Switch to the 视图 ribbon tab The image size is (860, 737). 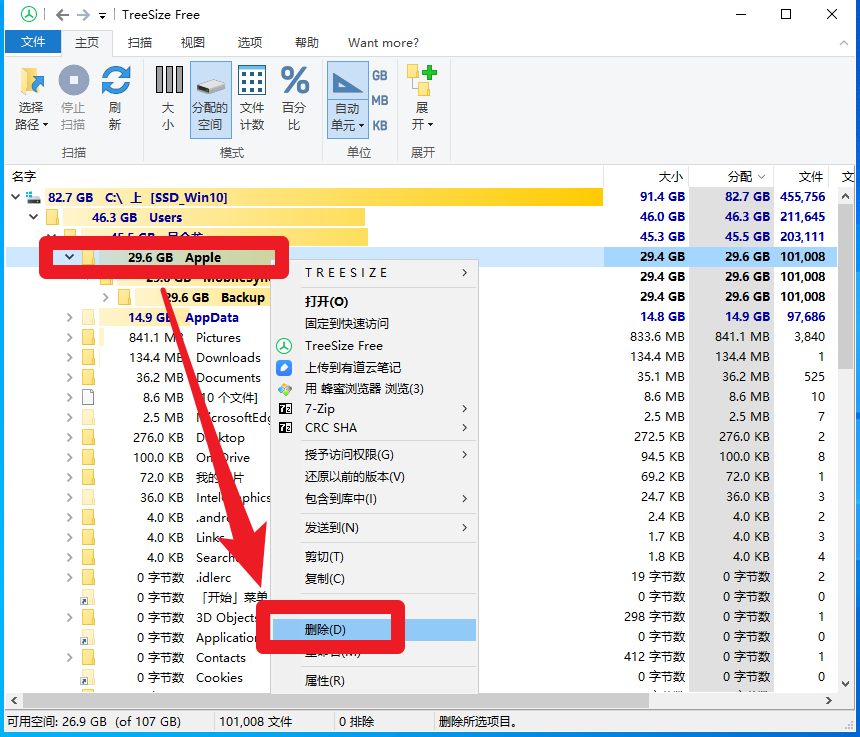tap(193, 42)
